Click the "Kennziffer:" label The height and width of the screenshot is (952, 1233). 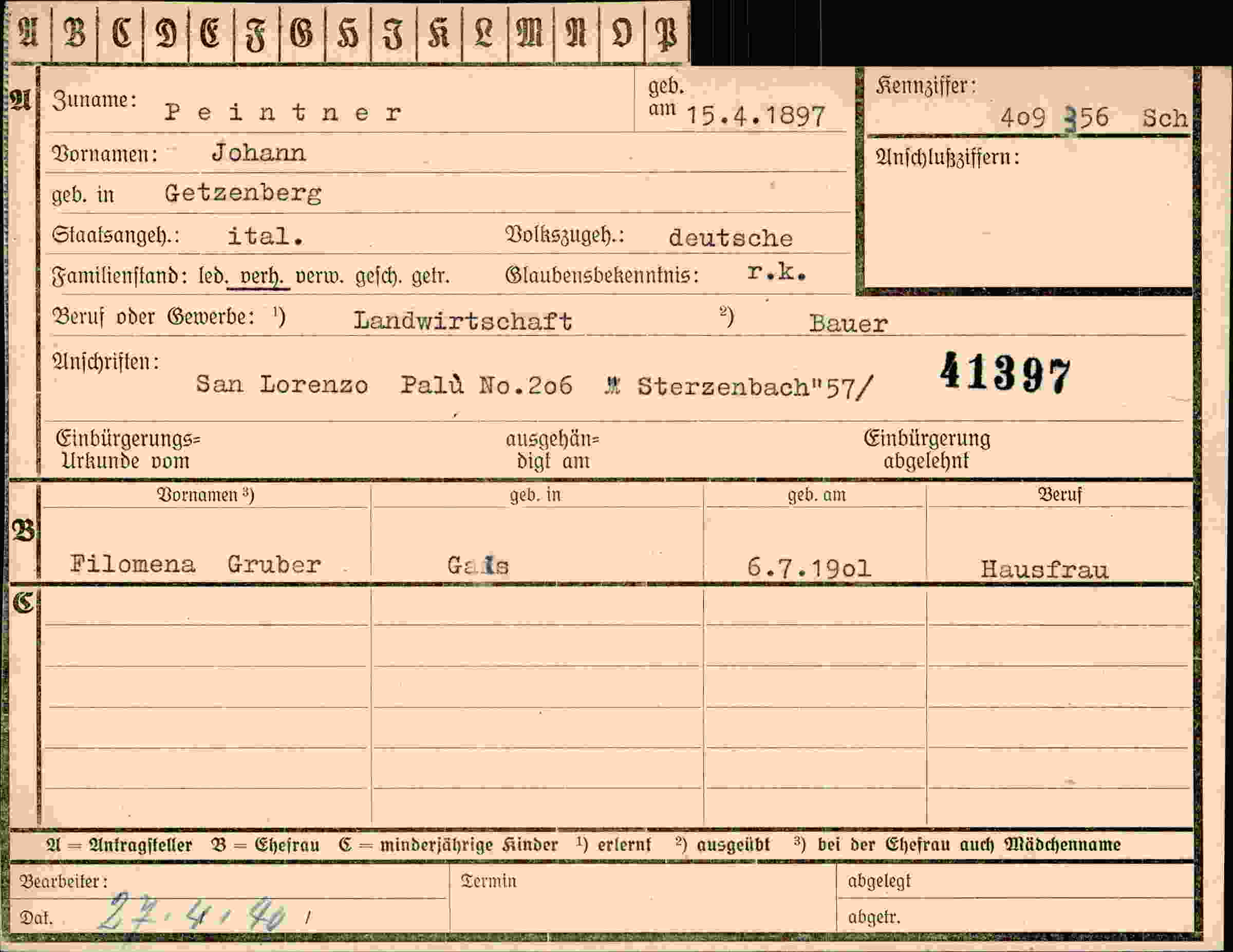click(x=926, y=86)
